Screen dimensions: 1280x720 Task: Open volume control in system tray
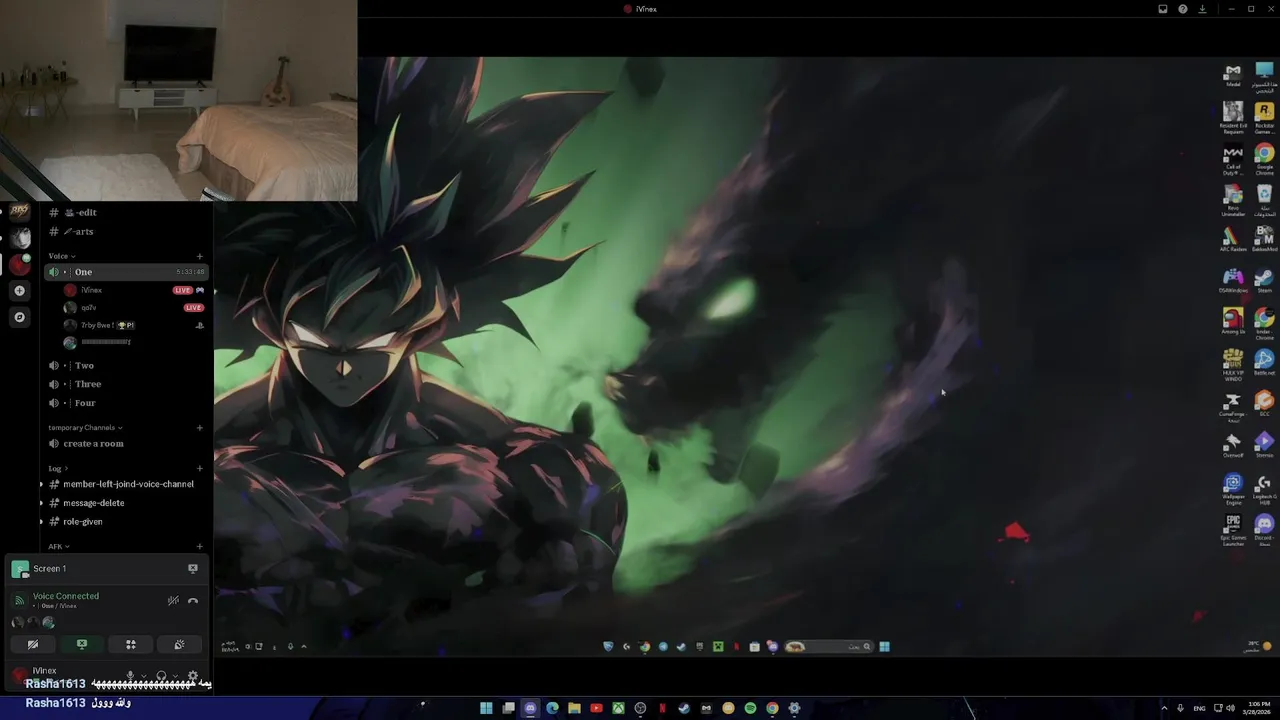(1229, 708)
